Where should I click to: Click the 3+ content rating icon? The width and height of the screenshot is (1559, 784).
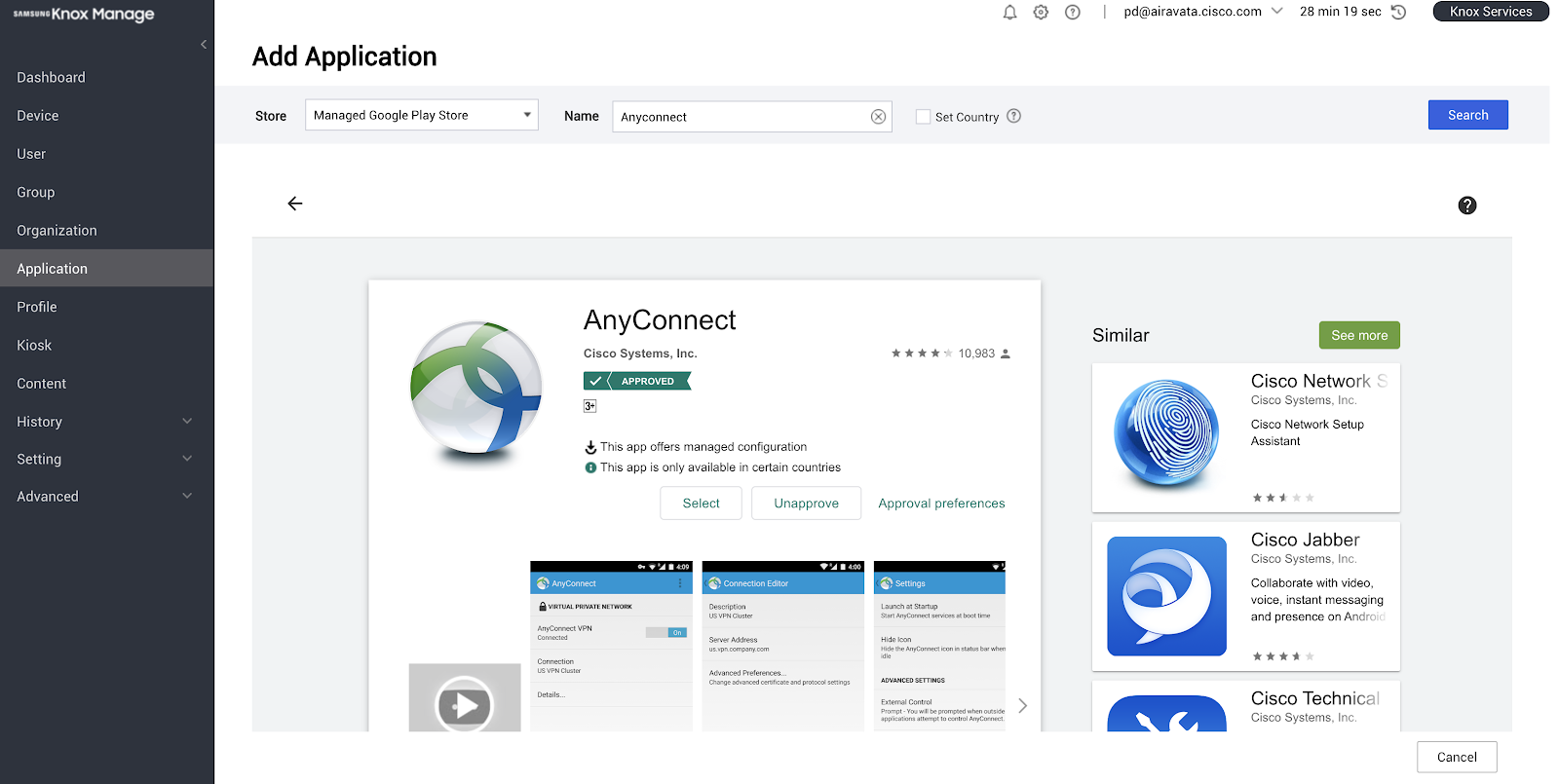coord(589,406)
